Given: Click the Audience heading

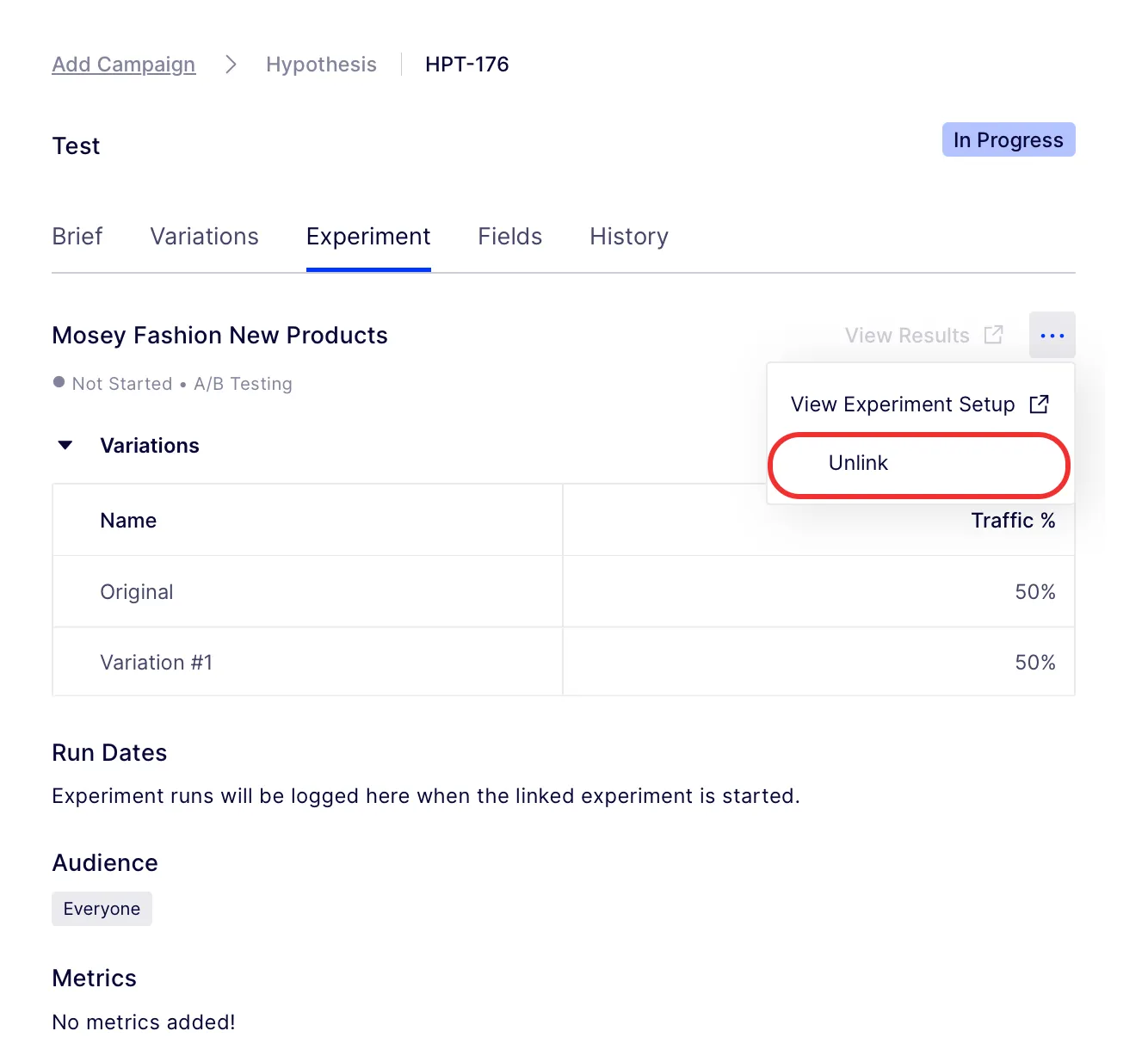Looking at the screenshot, I should click(105, 863).
